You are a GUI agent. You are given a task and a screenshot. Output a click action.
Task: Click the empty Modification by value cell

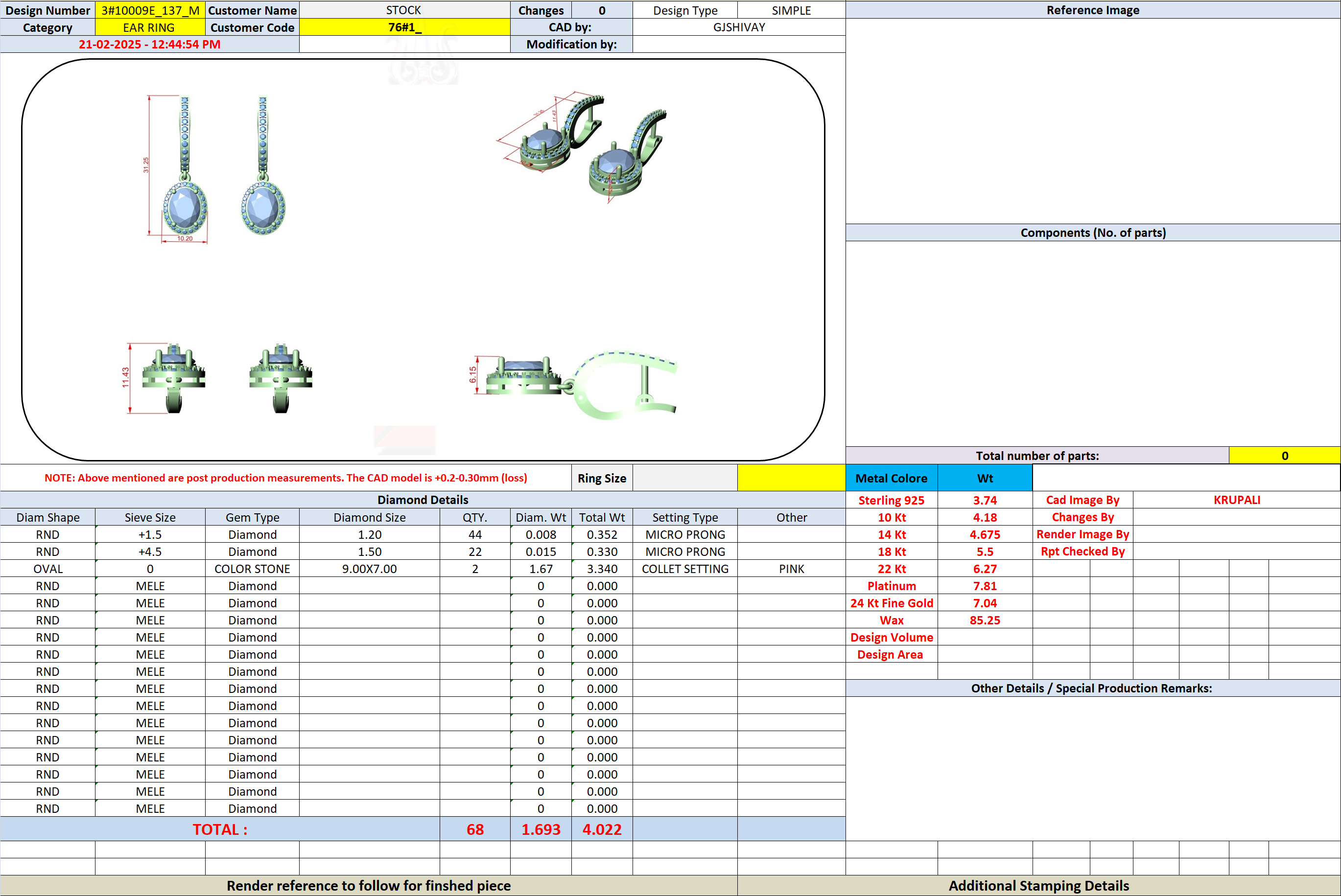(x=738, y=45)
